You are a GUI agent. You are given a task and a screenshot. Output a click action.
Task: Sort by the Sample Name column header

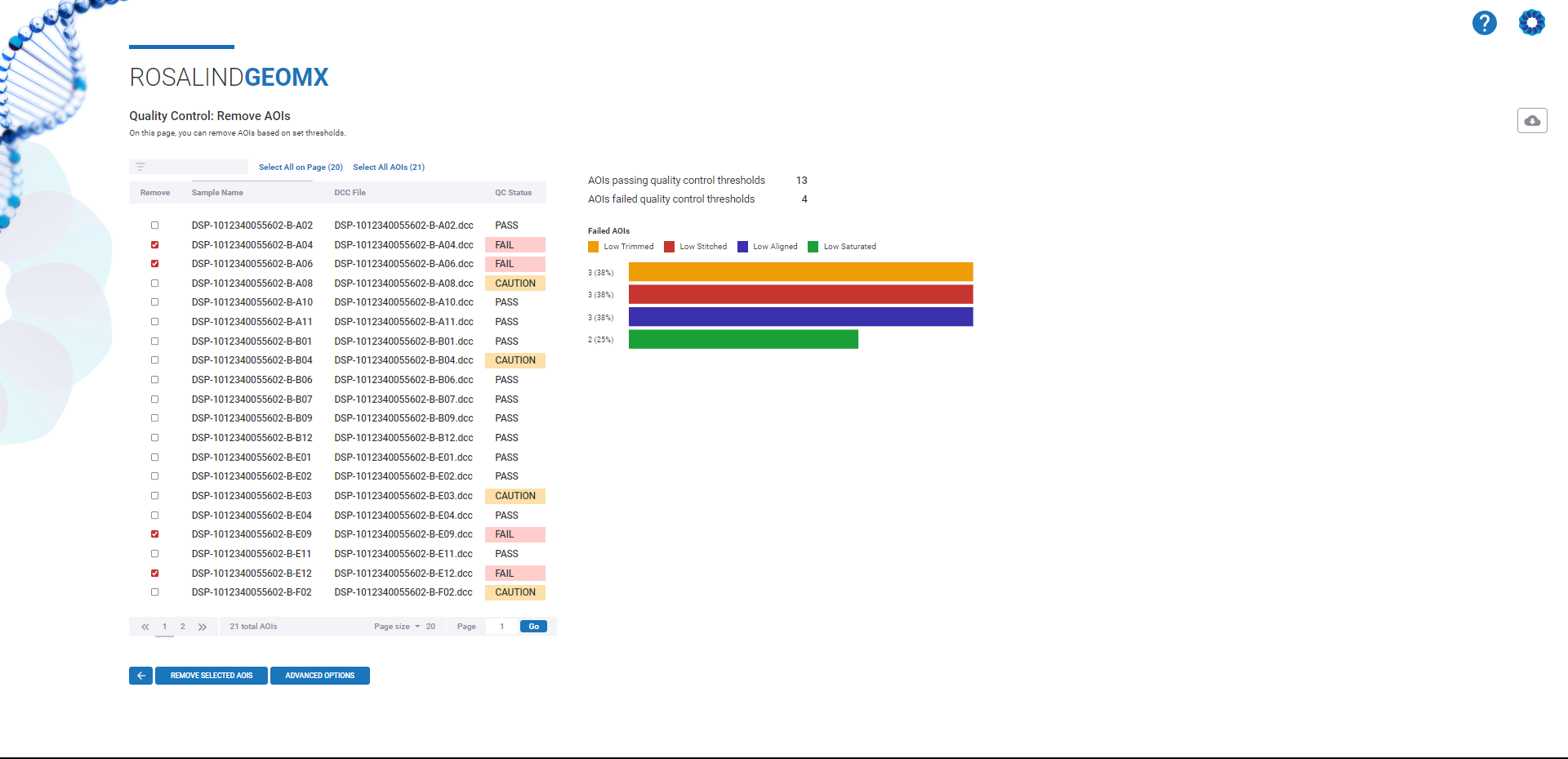coord(217,193)
